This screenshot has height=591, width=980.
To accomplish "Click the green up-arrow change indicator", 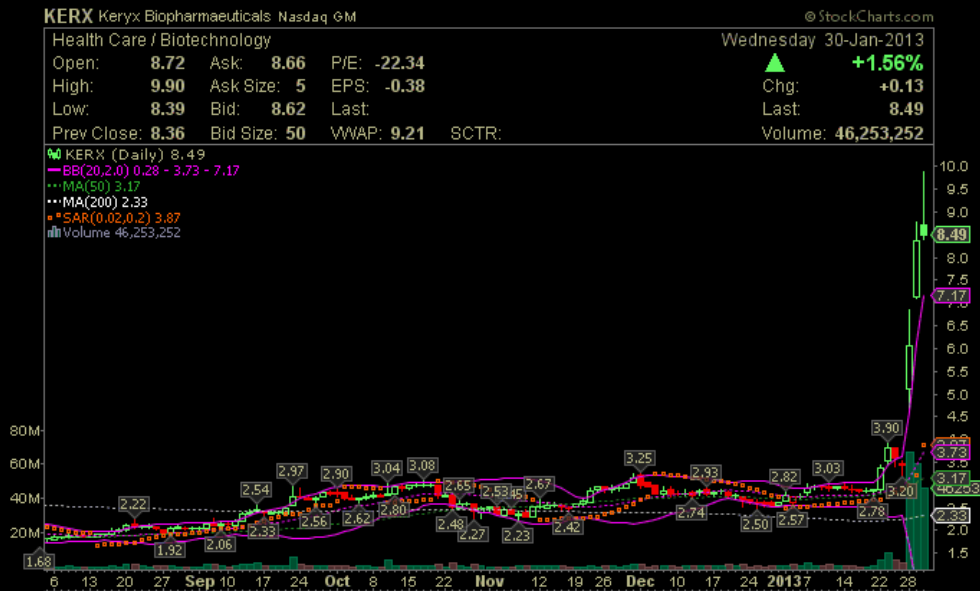I will pos(774,62).
